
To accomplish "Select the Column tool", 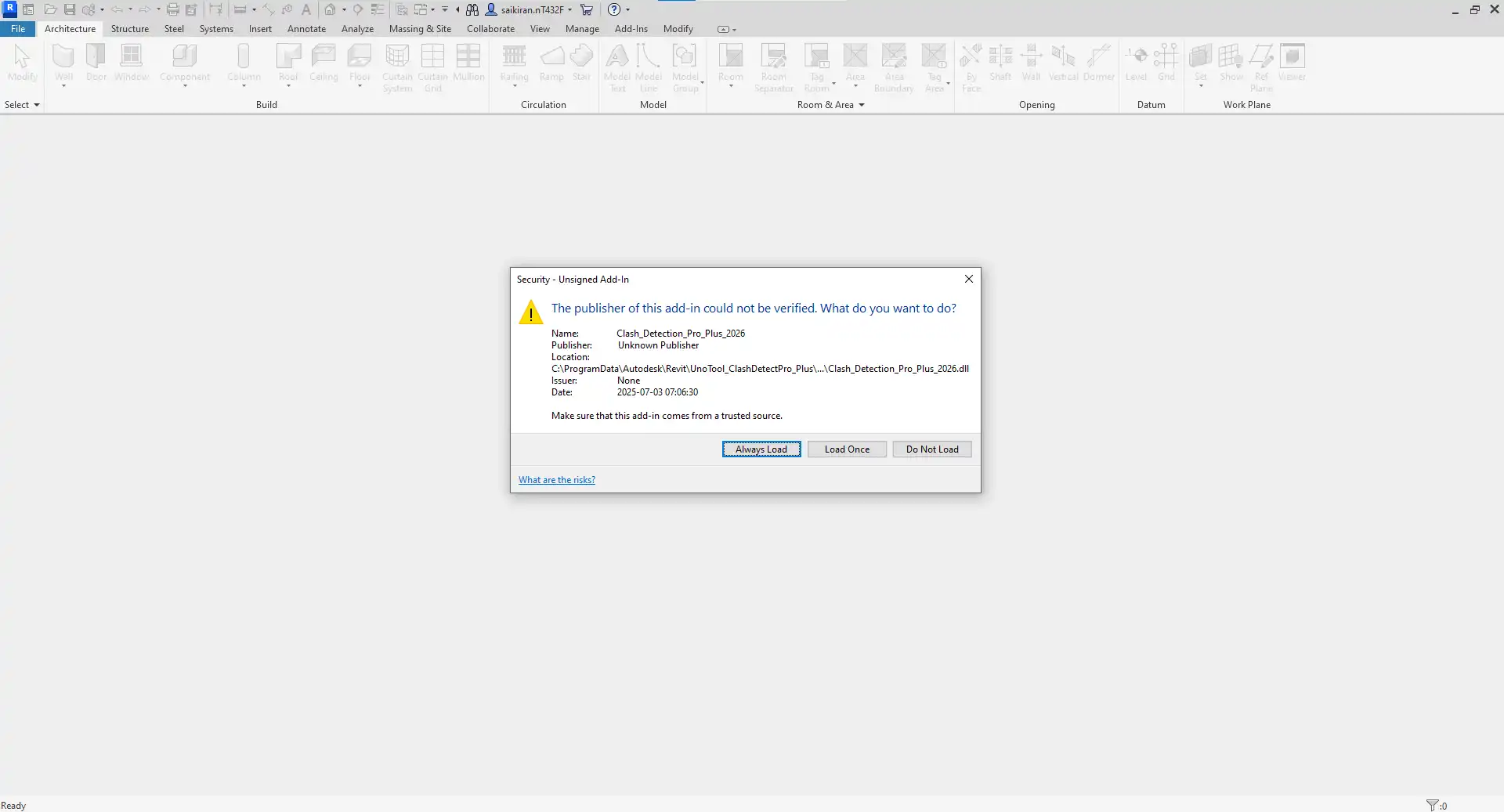I will click(x=244, y=63).
